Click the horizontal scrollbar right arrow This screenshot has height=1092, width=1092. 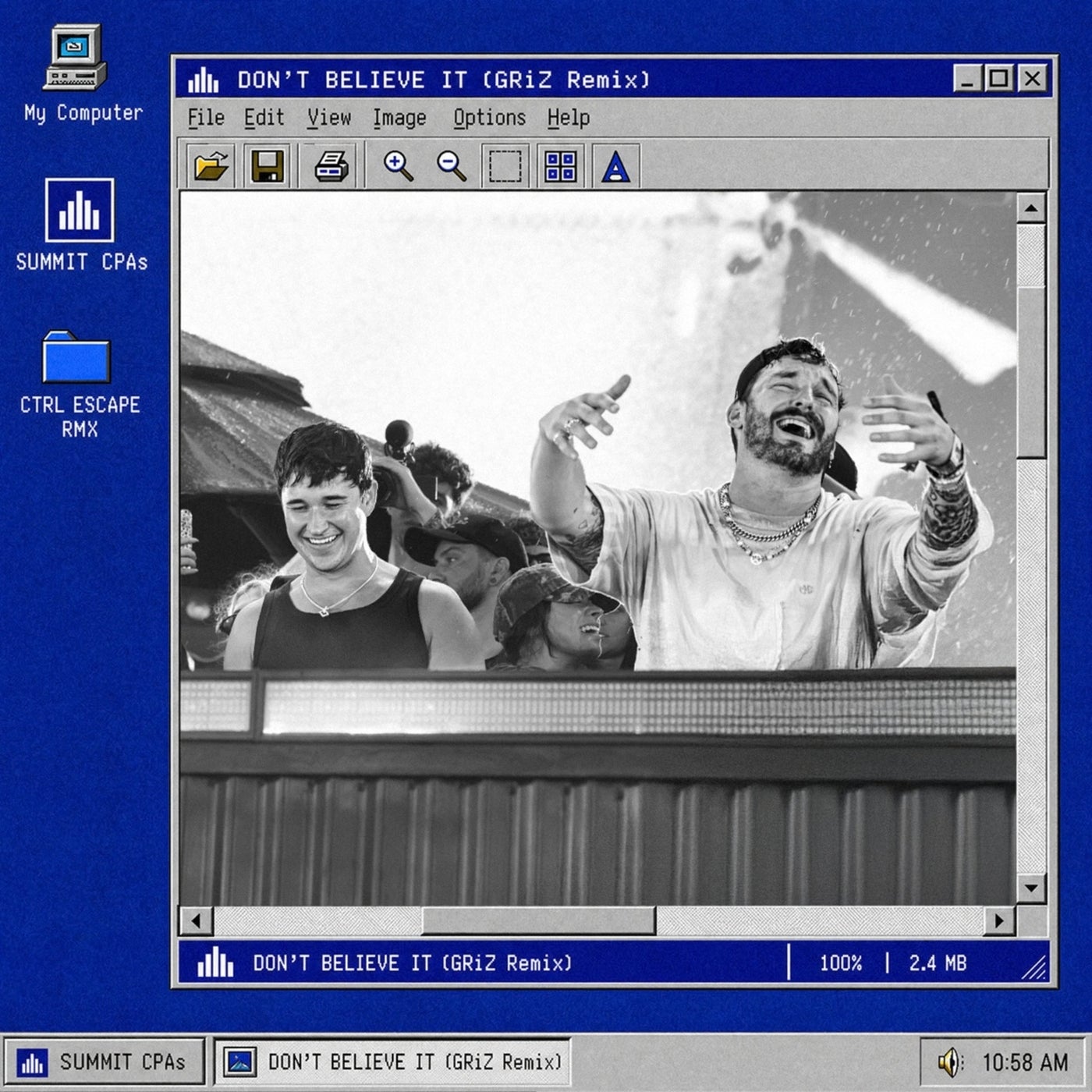pyautogui.click(x=999, y=921)
